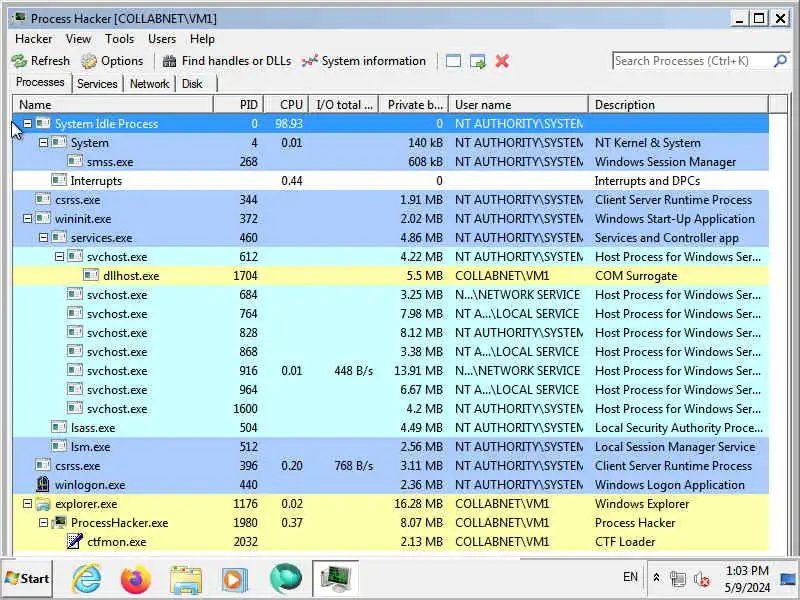Viewport: 800px width, 600px height.
Task: Sort by the Name column header
Action: click(x=113, y=105)
